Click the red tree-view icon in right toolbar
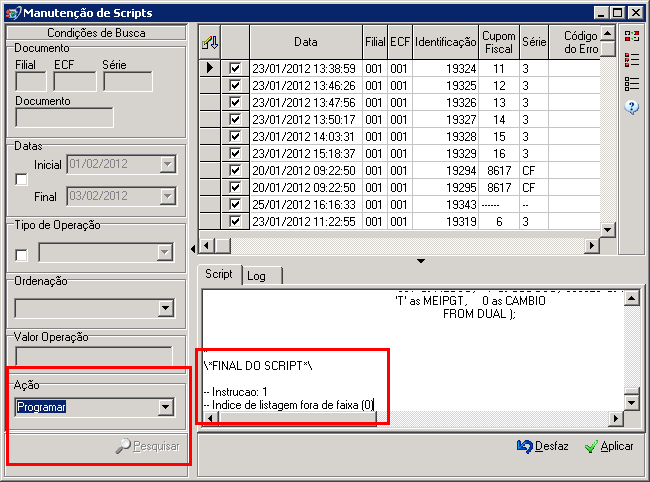This screenshot has width=650, height=482. (x=631, y=36)
